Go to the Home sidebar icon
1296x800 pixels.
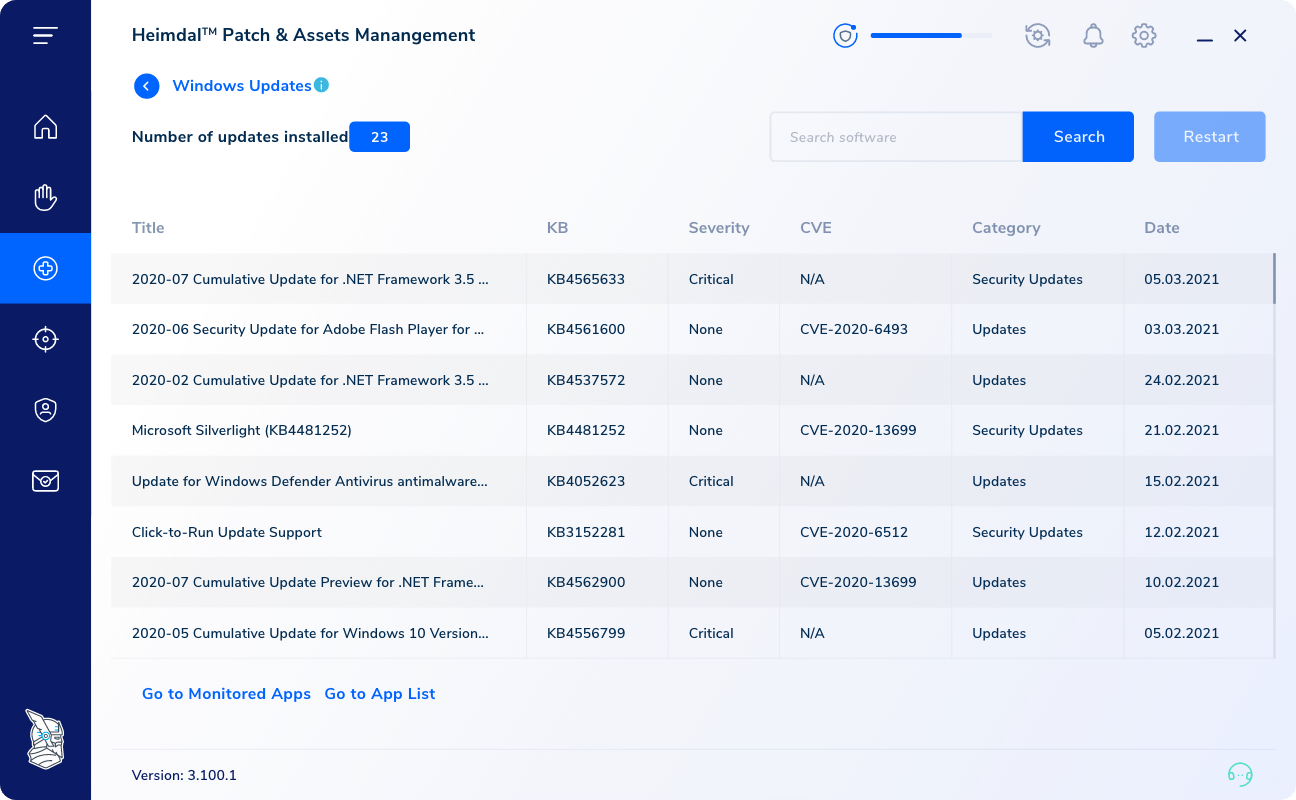(x=45, y=127)
